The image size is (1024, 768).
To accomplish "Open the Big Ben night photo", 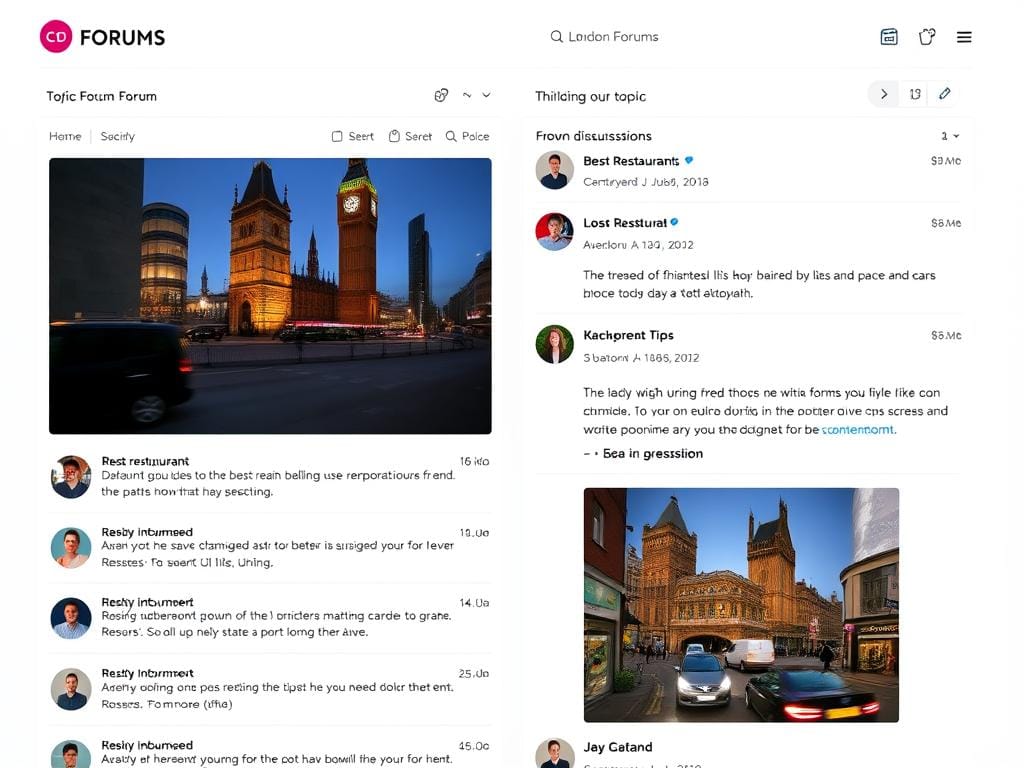I will 270,295.
